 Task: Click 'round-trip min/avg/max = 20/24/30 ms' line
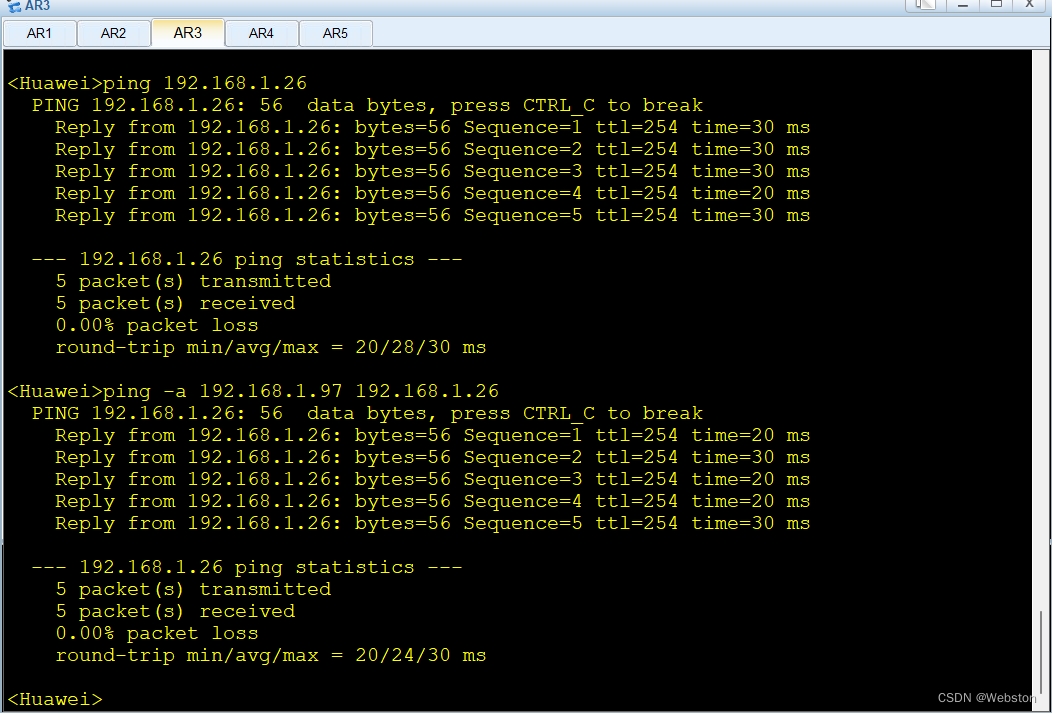270,655
